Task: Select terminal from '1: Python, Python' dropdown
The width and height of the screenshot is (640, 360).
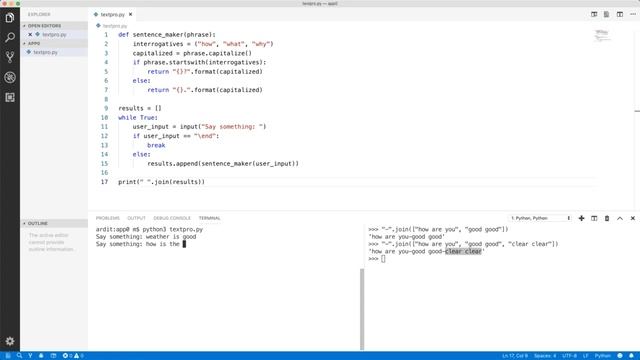Action: coord(540,218)
